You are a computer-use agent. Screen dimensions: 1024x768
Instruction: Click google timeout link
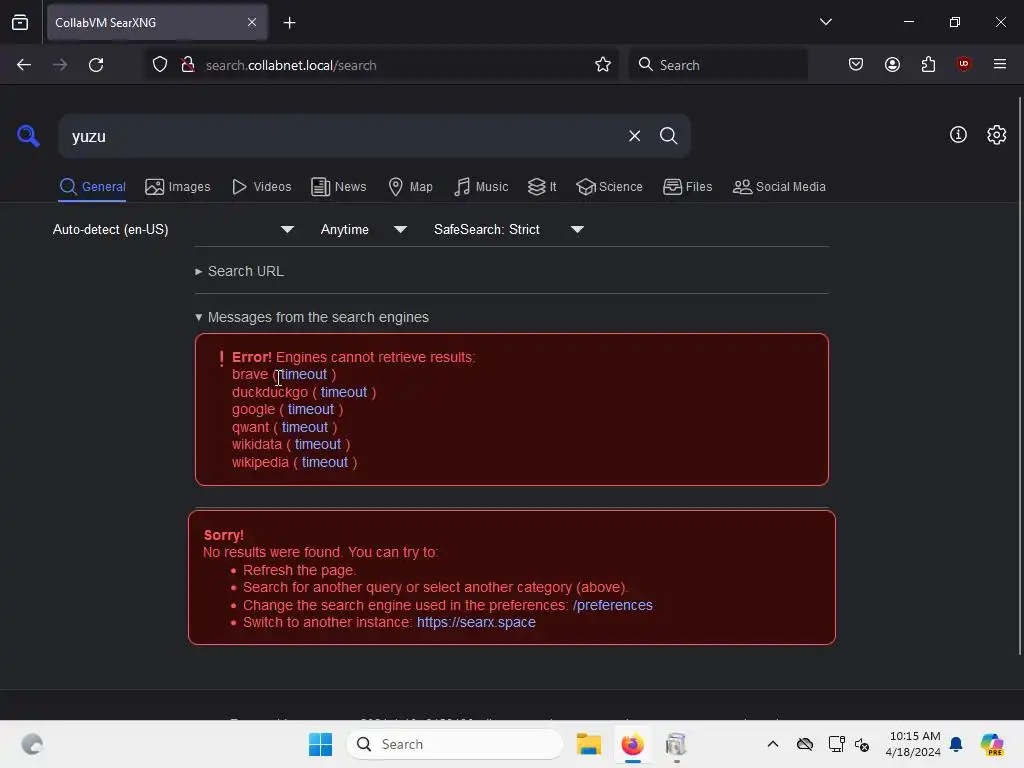(311, 409)
